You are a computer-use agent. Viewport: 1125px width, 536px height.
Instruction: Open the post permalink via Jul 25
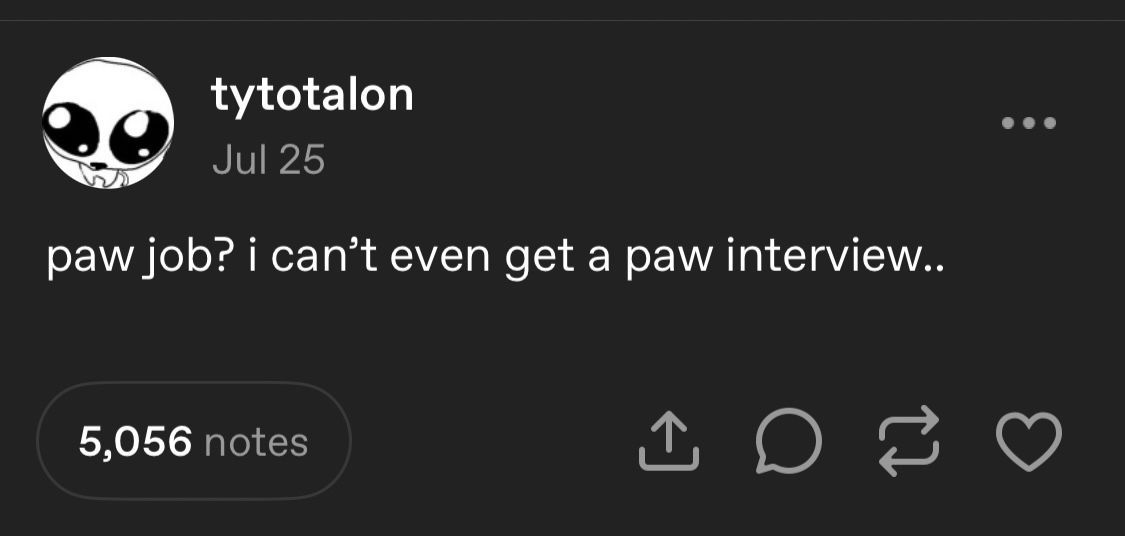coord(268,160)
